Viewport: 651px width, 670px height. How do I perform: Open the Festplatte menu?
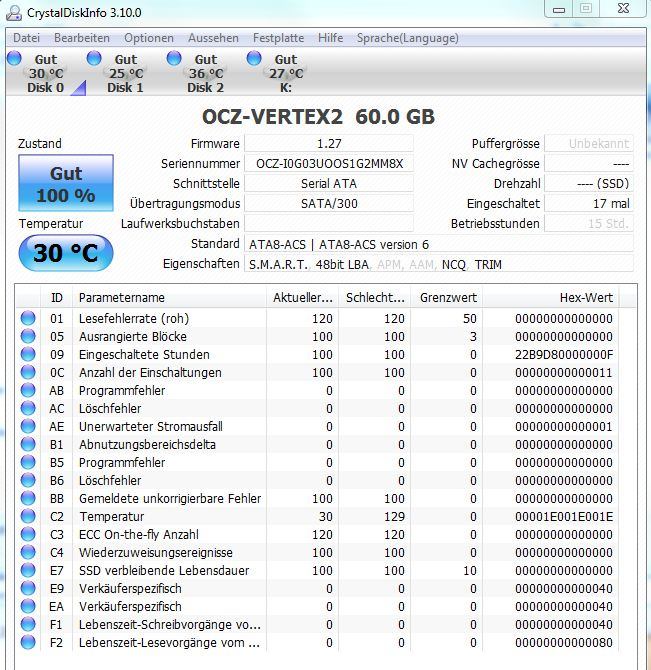[x=279, y=38]
